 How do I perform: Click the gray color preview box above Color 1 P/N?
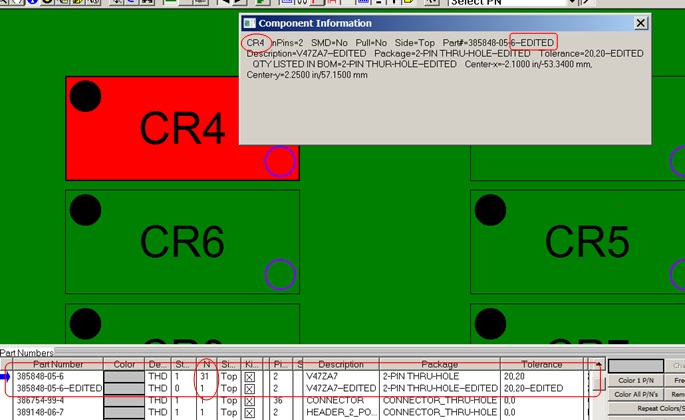[x=636, y=366]
